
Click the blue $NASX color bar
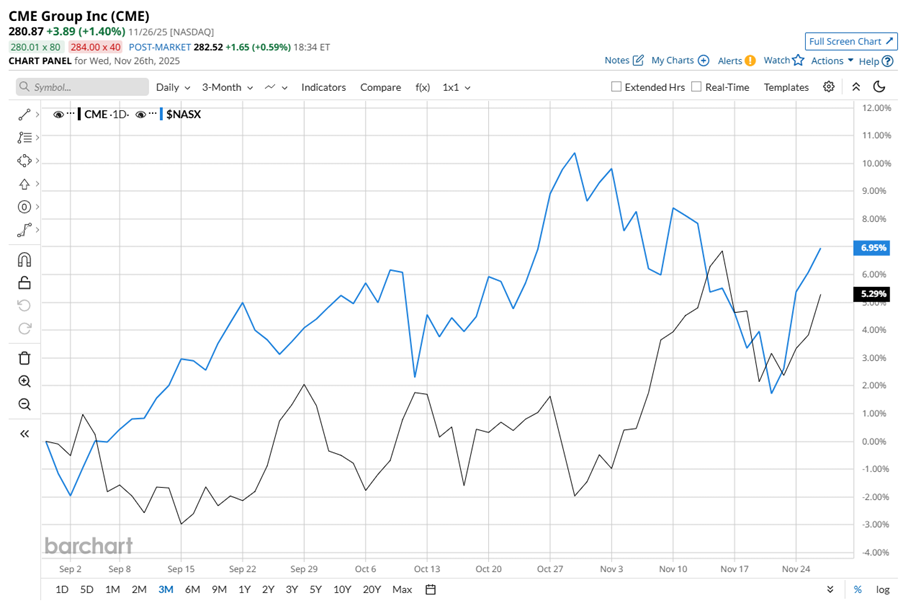pos(161,114)
